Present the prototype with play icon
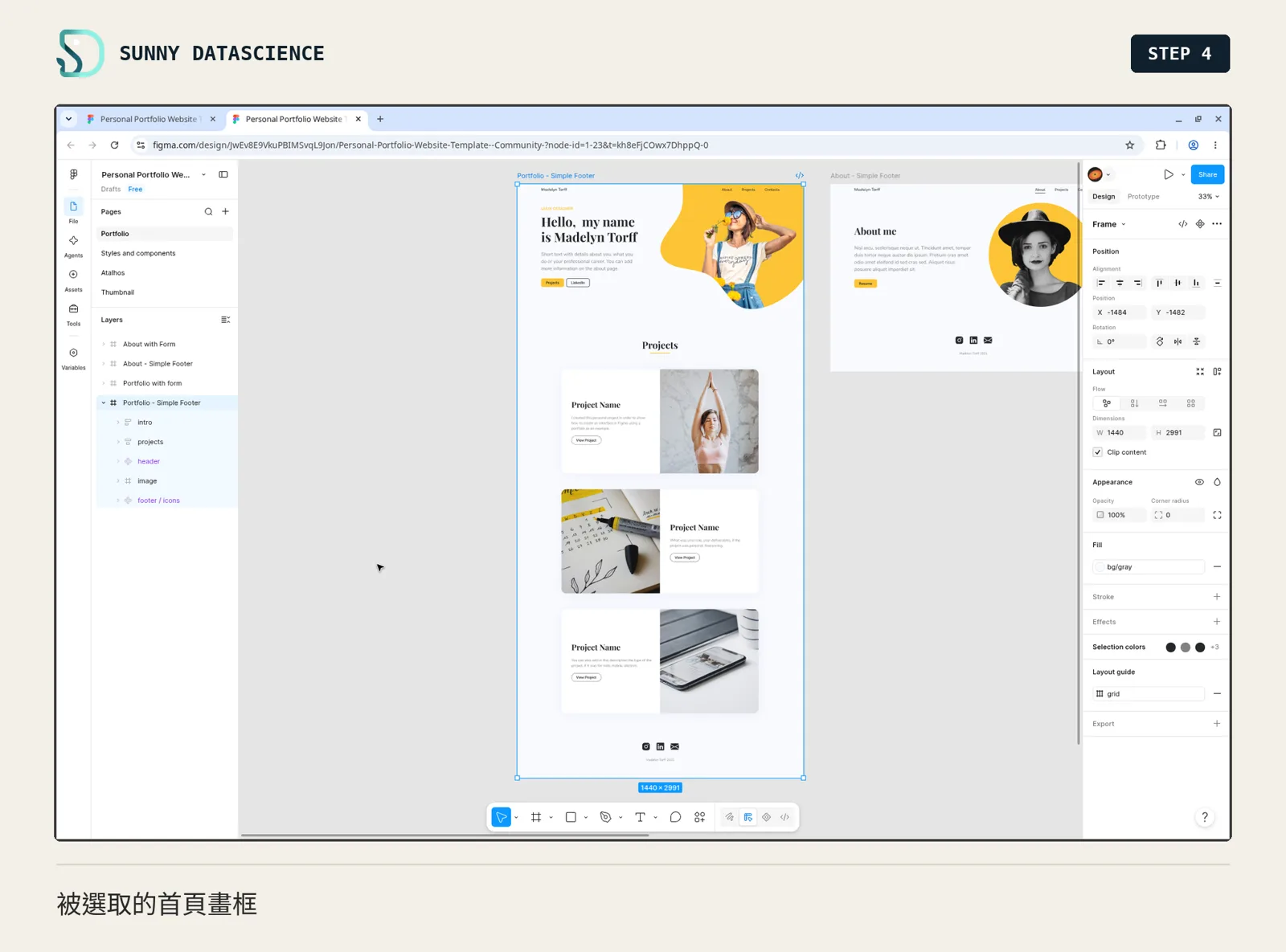Viewport: 1286px width, 952px height. (1169, 174)
